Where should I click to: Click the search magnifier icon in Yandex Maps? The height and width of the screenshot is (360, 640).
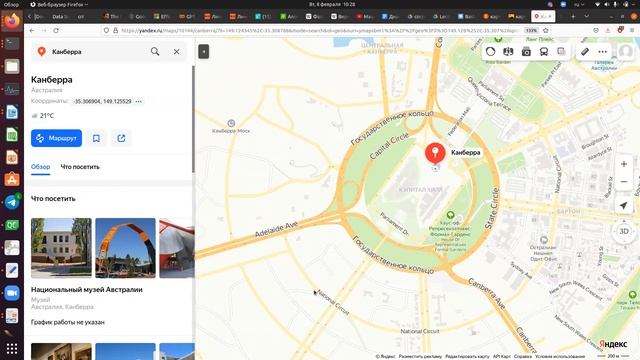pos(155,51)
